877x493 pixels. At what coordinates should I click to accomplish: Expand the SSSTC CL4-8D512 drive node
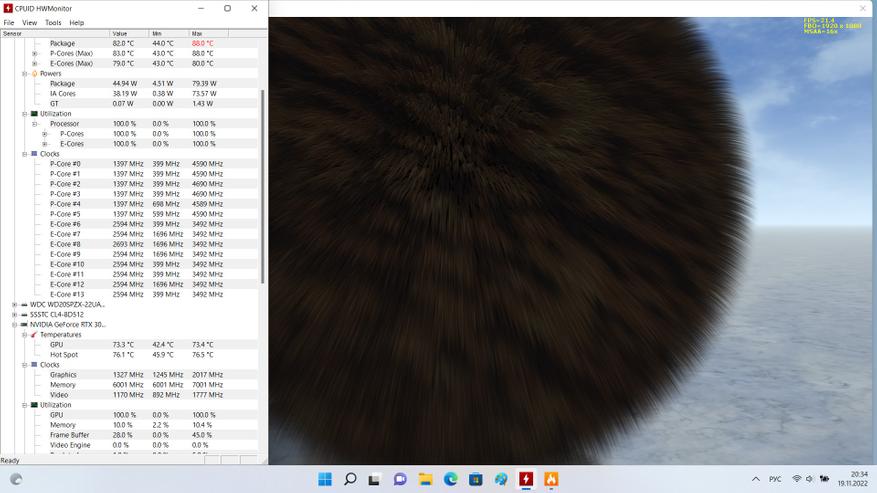[x=15, y=315]
